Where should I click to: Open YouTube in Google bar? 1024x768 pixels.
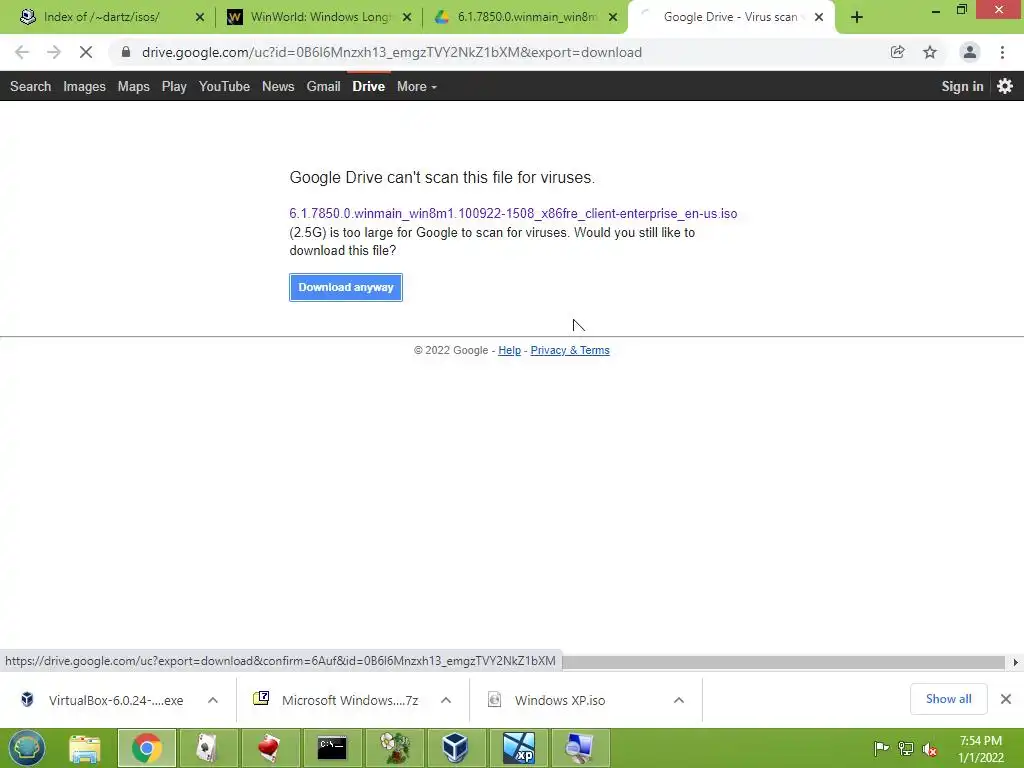click(x=224, y=86)
